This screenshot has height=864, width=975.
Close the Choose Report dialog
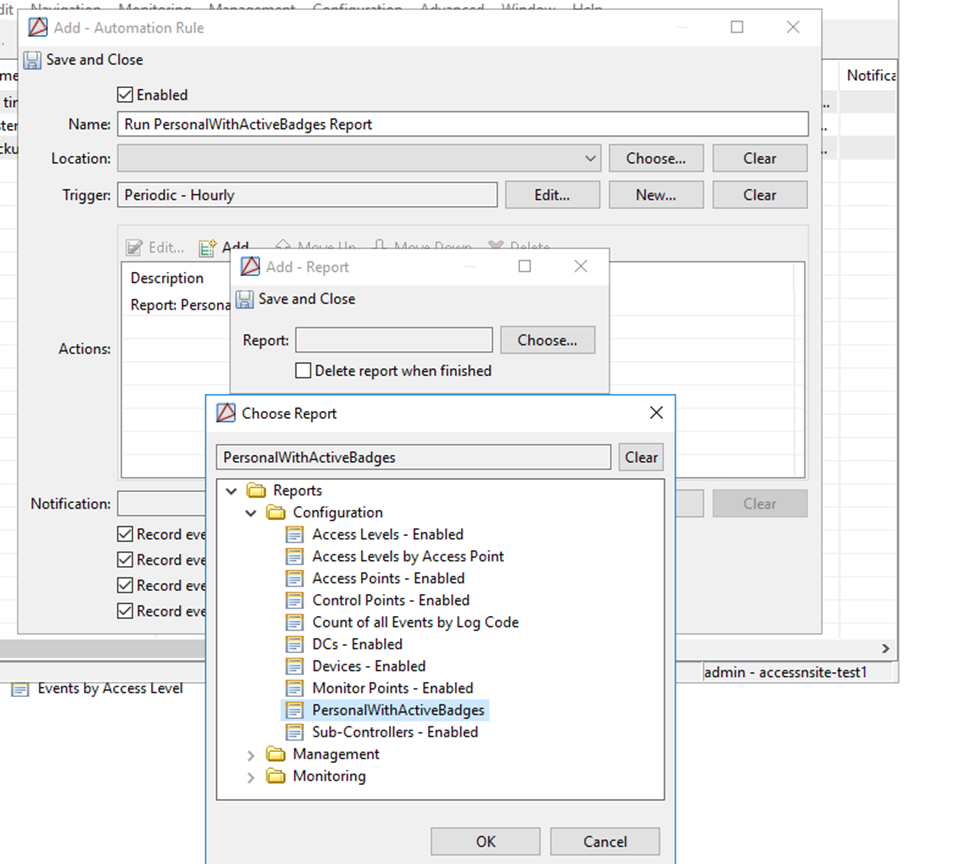tap(656, 412)
